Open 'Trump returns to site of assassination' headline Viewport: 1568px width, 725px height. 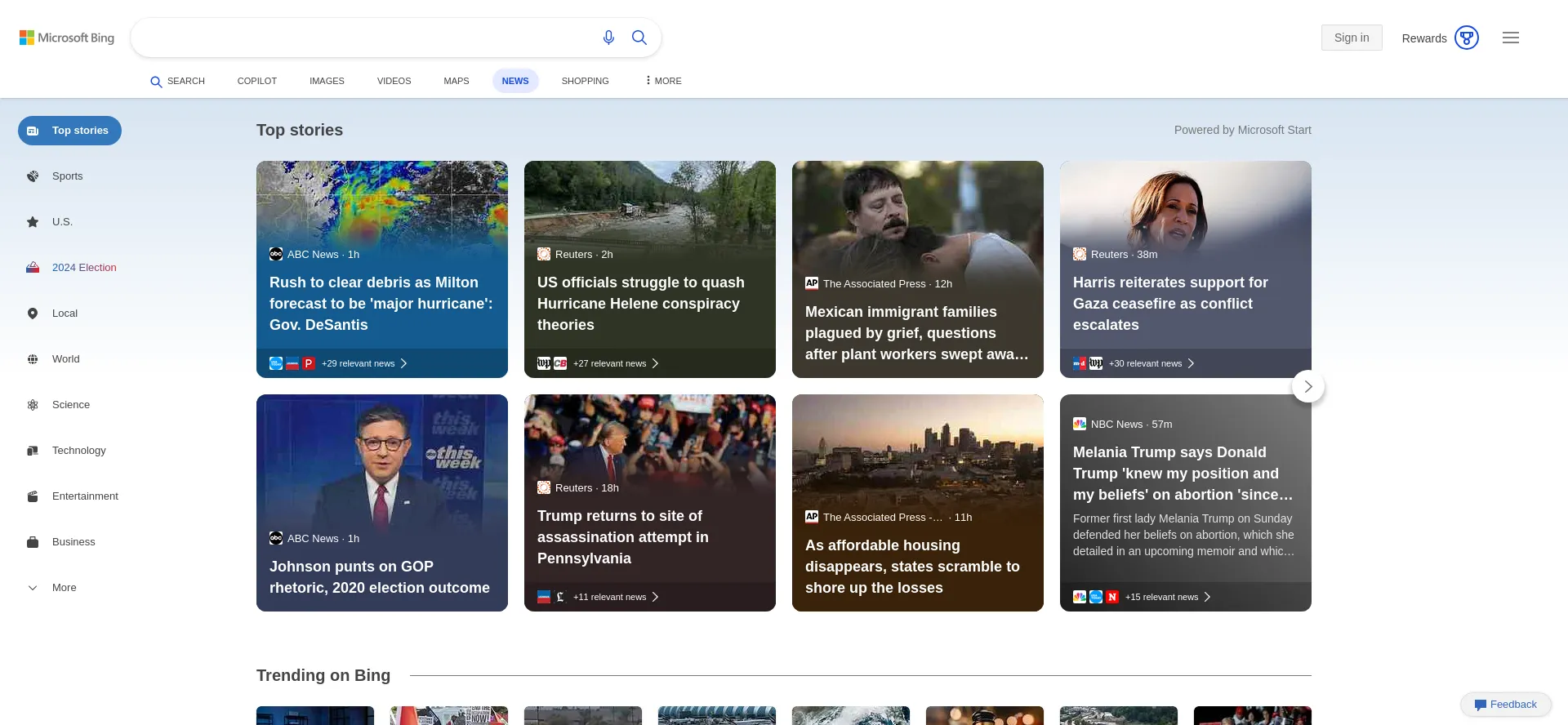623,537
